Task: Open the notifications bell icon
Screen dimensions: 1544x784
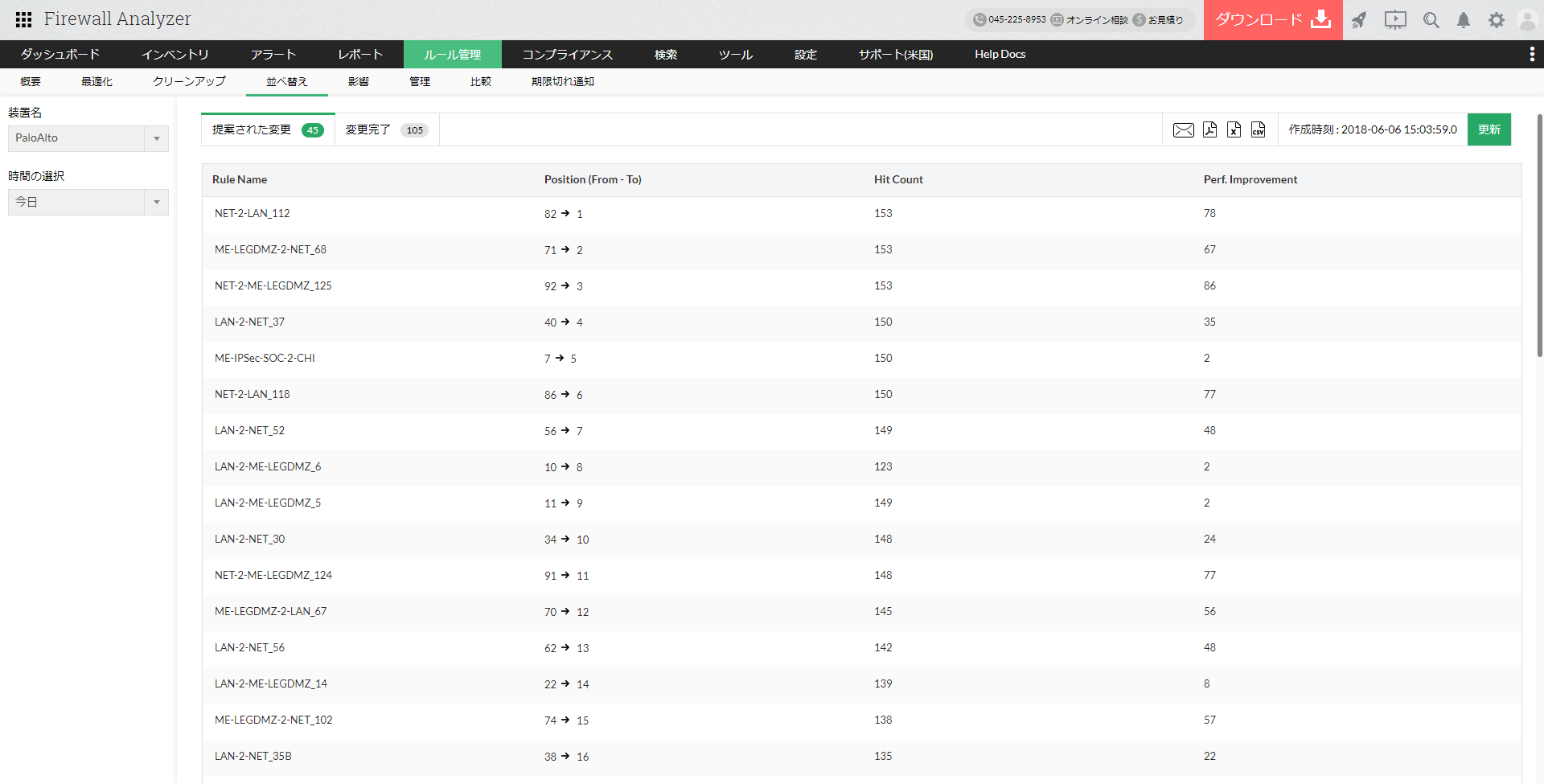Action: [1464, 19]
